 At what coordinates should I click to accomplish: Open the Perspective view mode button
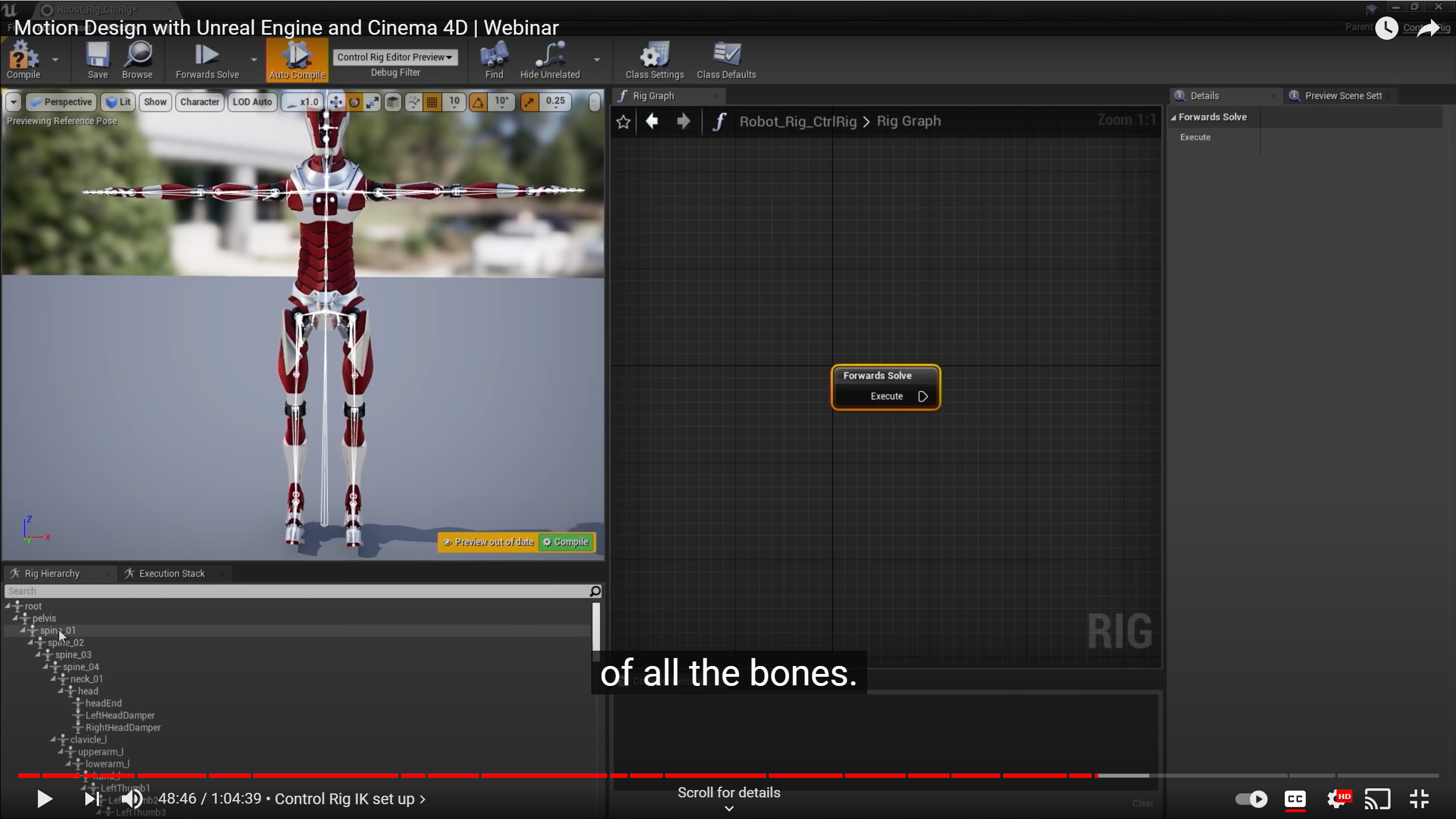tap(60, 102)
